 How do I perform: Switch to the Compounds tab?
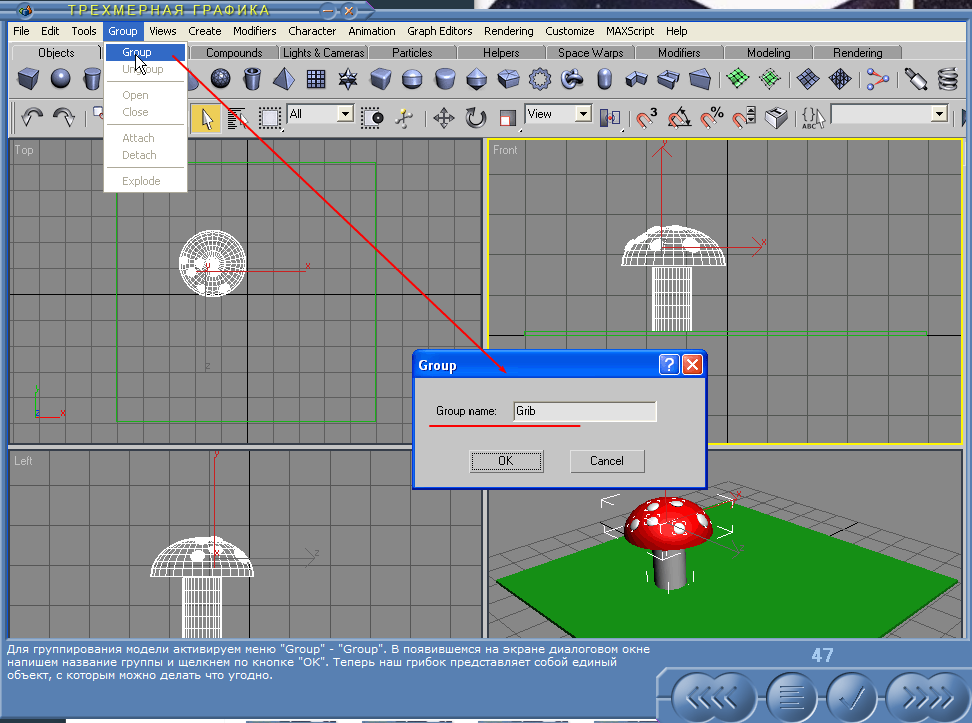[234, 53]
